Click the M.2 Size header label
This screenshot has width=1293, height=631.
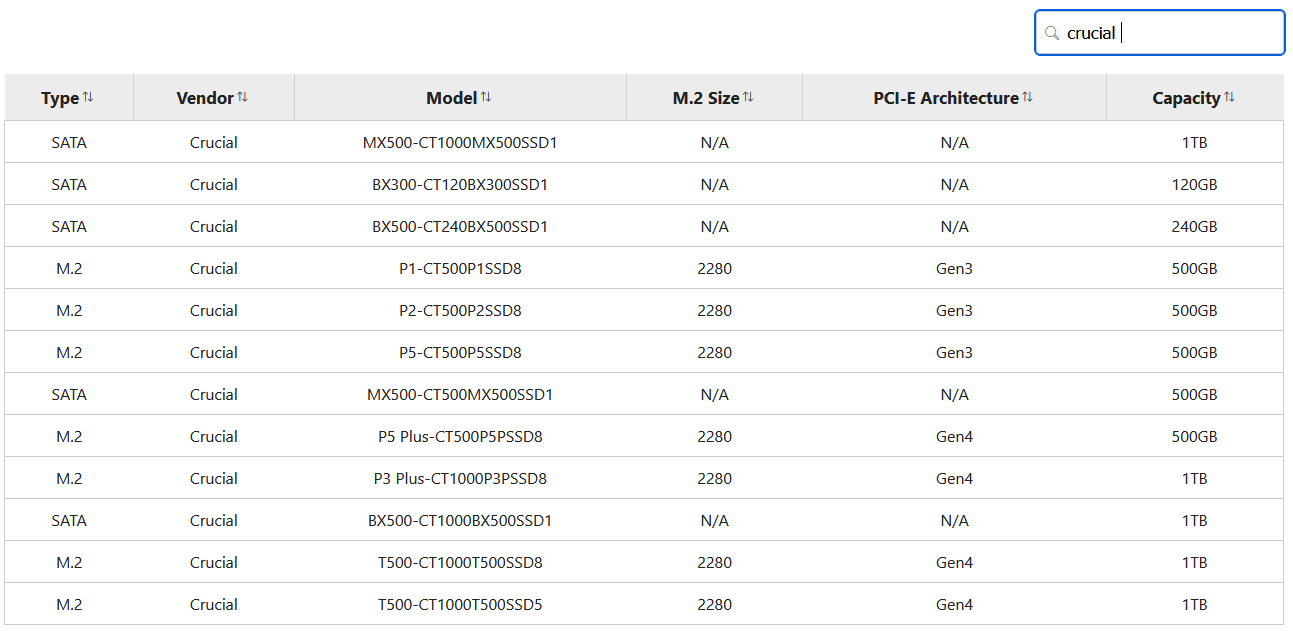(706, 98)
